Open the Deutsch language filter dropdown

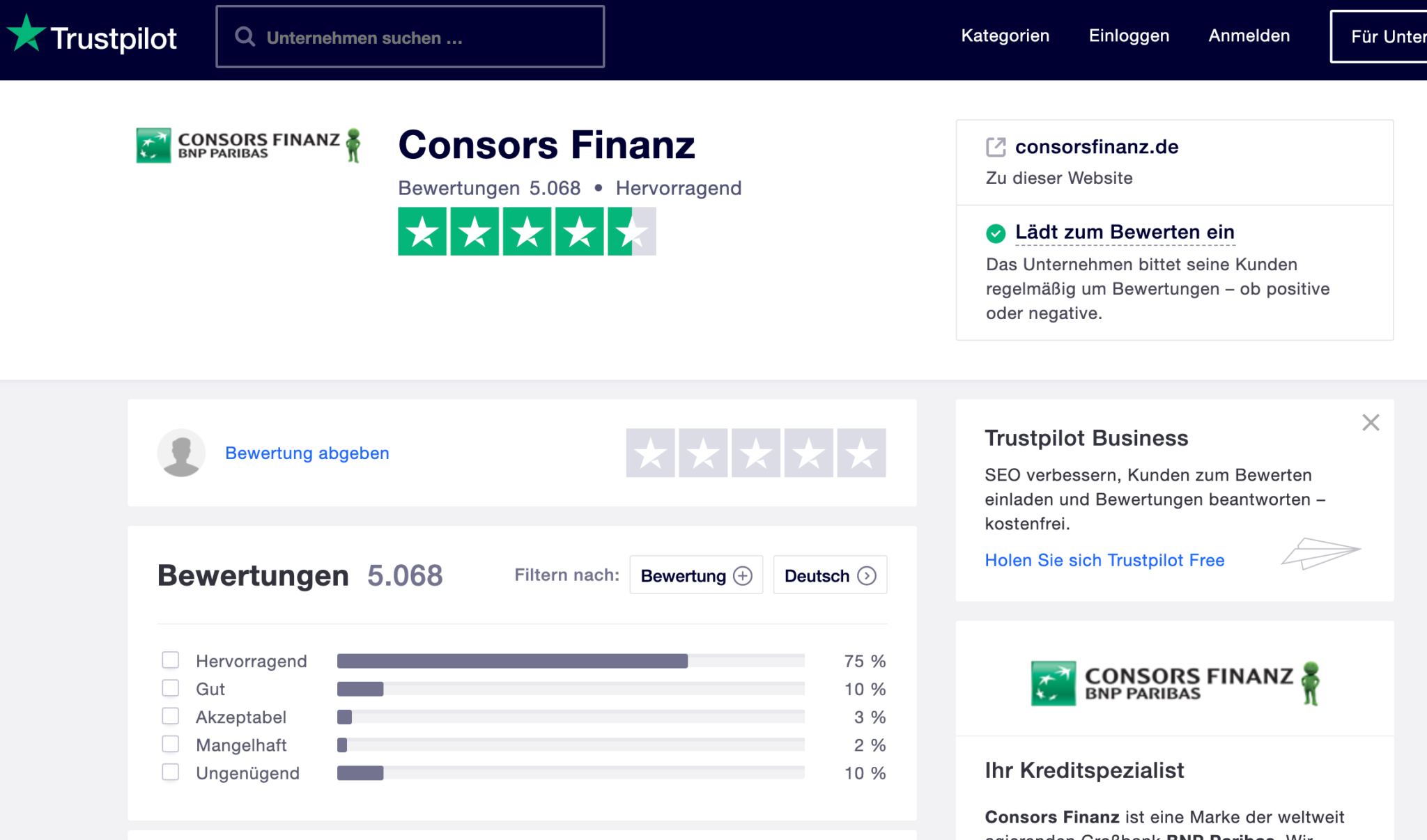tap(829, 575)
